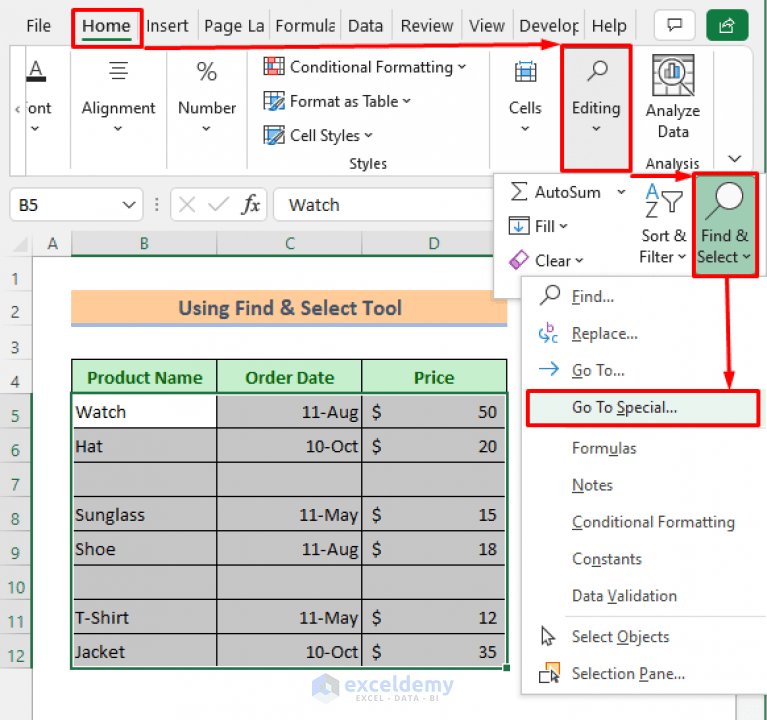Viewport: 767px width, 720px height.
Task: Select column C header
Action: 290,243
